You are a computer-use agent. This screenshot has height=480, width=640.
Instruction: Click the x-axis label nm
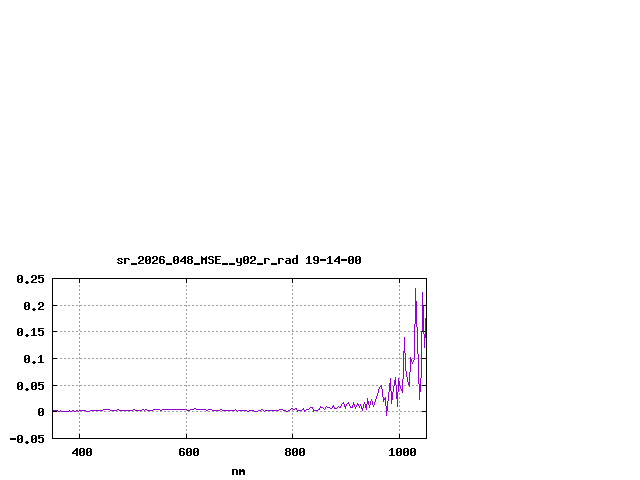[x=238, y=471]
